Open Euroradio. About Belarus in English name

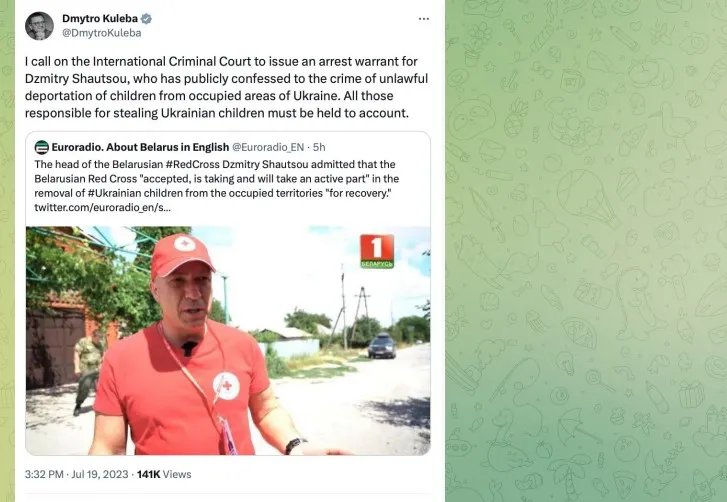[x=140, y=147]
